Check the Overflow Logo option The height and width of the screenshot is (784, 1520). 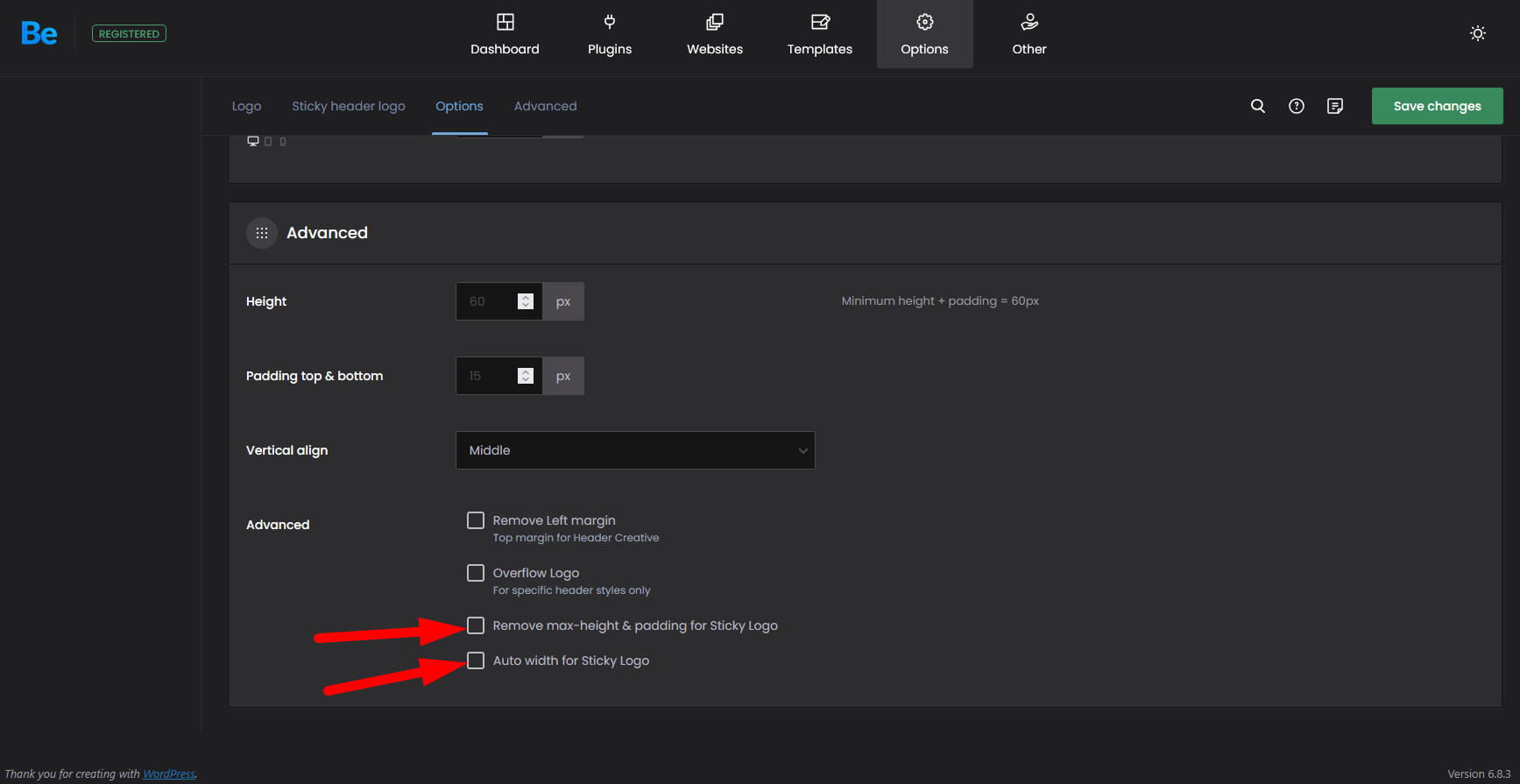point(476,573)
